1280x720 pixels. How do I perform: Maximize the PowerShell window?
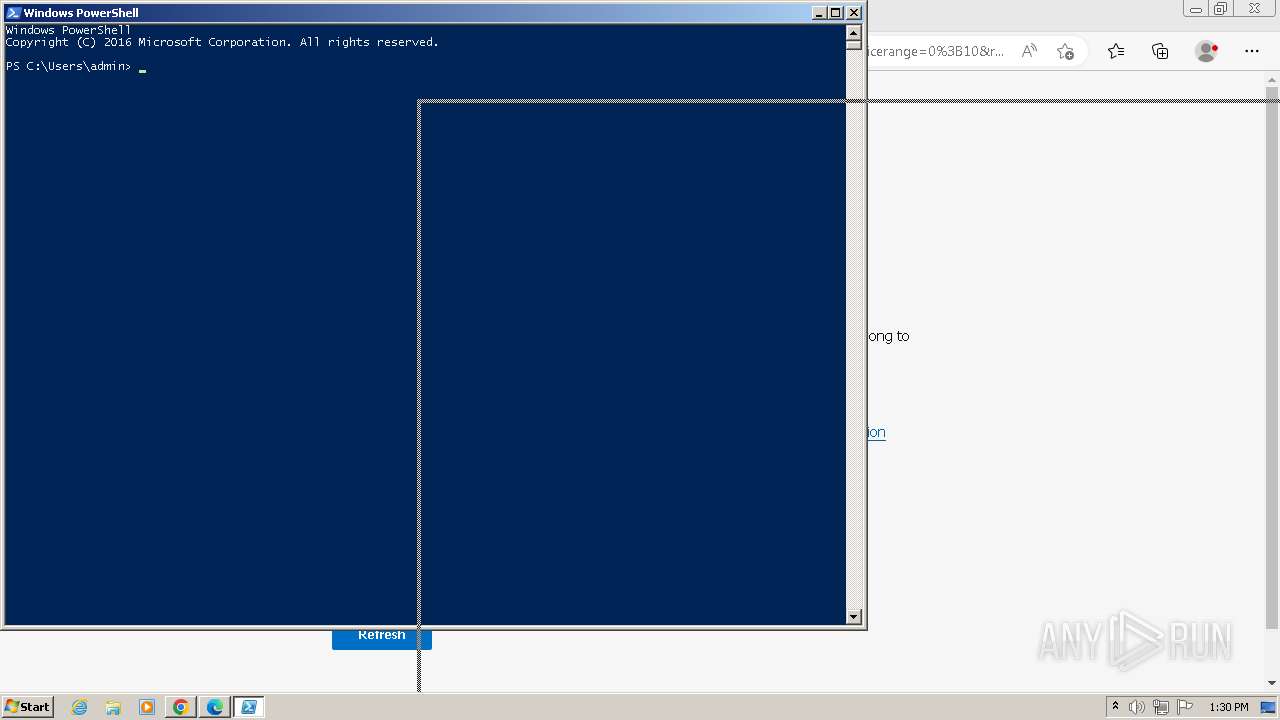[836, 13]
